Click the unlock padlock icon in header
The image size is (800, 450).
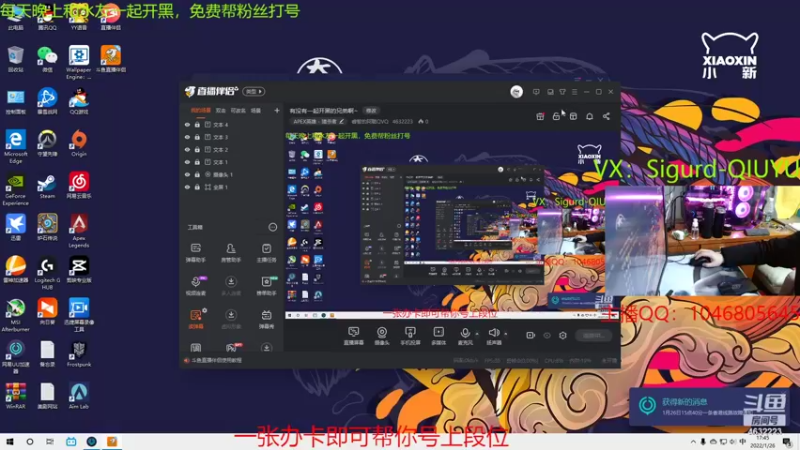click(556, 116)
